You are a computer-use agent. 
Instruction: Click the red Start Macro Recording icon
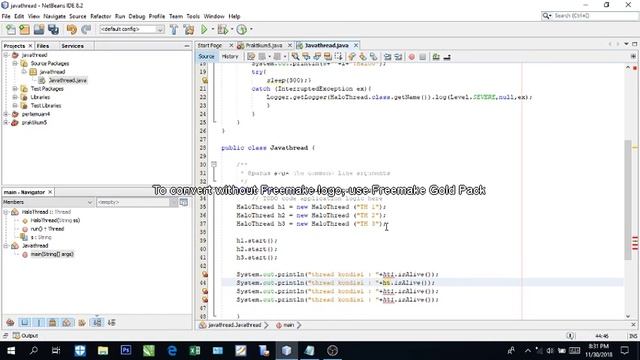point(412,57)
